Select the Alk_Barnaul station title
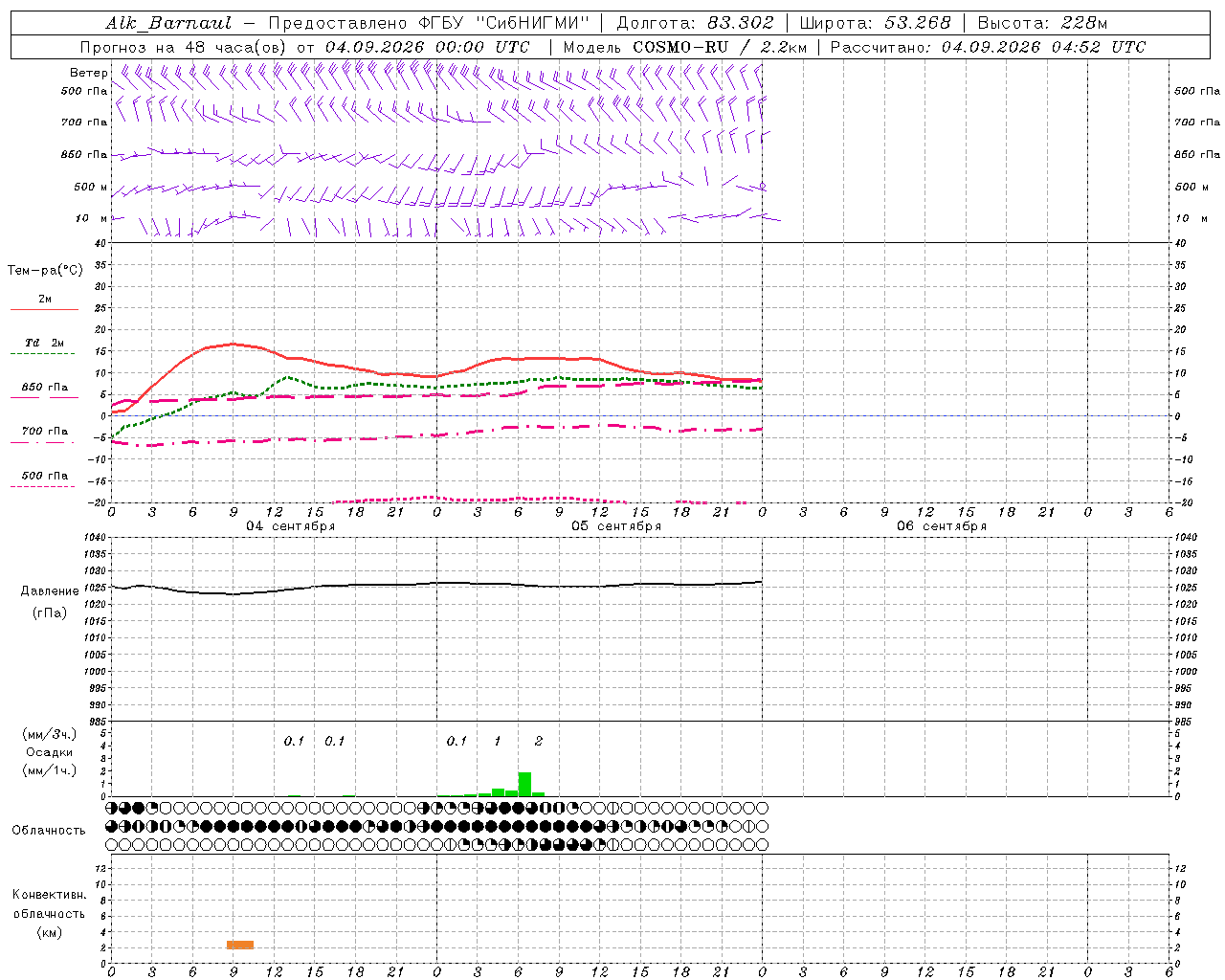The image size is (1225, 980). coord(167,23)
